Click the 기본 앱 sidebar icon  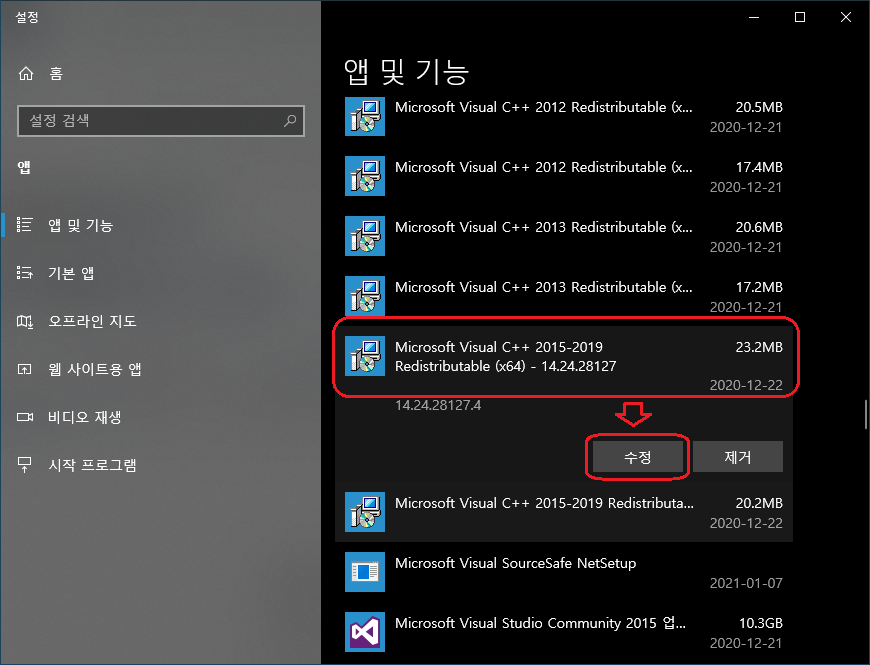[x=24, y=273]
